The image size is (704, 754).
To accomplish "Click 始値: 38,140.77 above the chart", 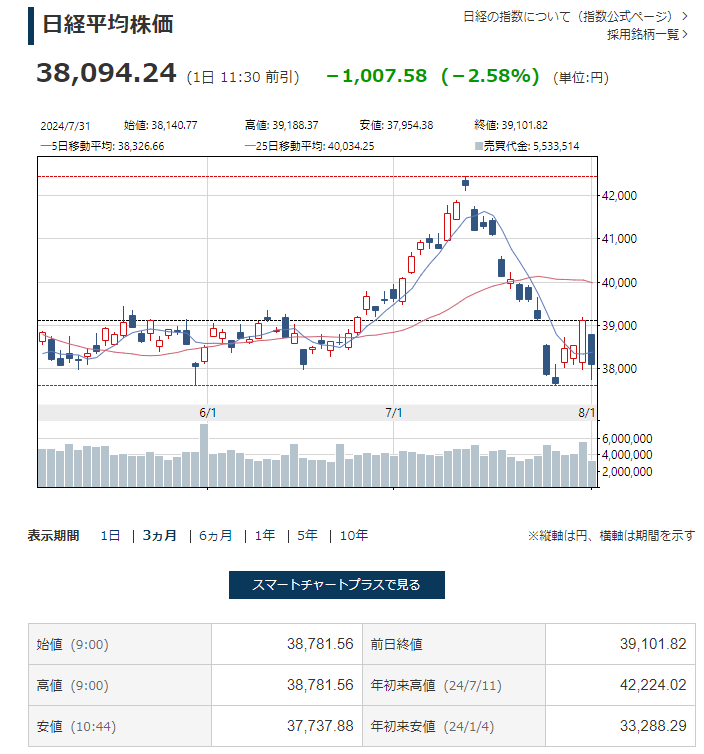I will 161,126.
